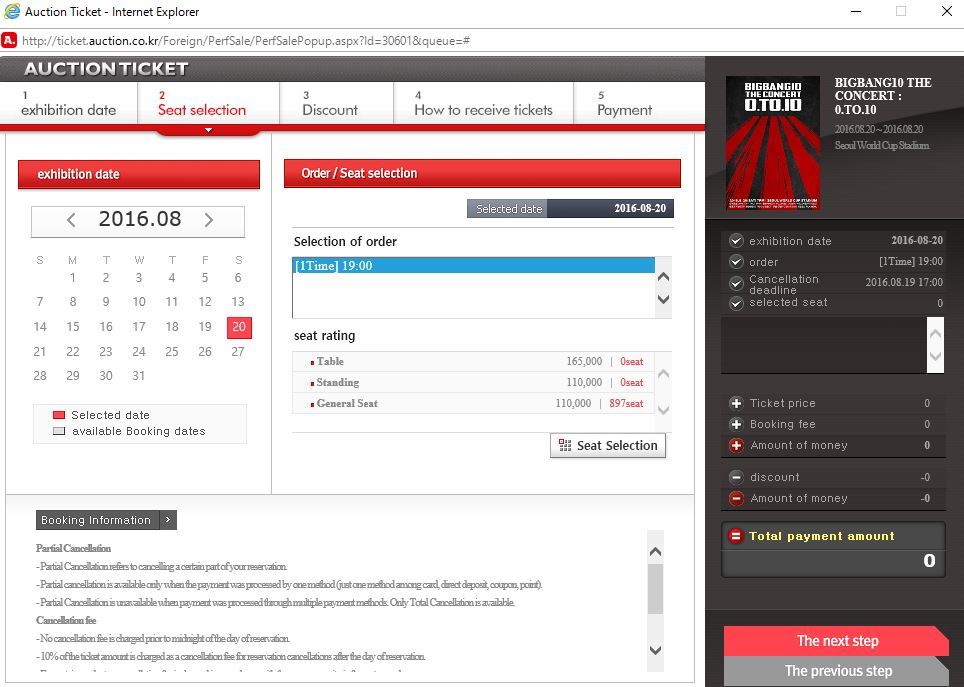
Task: Select August 31 on the calendar
Action: 139,376
